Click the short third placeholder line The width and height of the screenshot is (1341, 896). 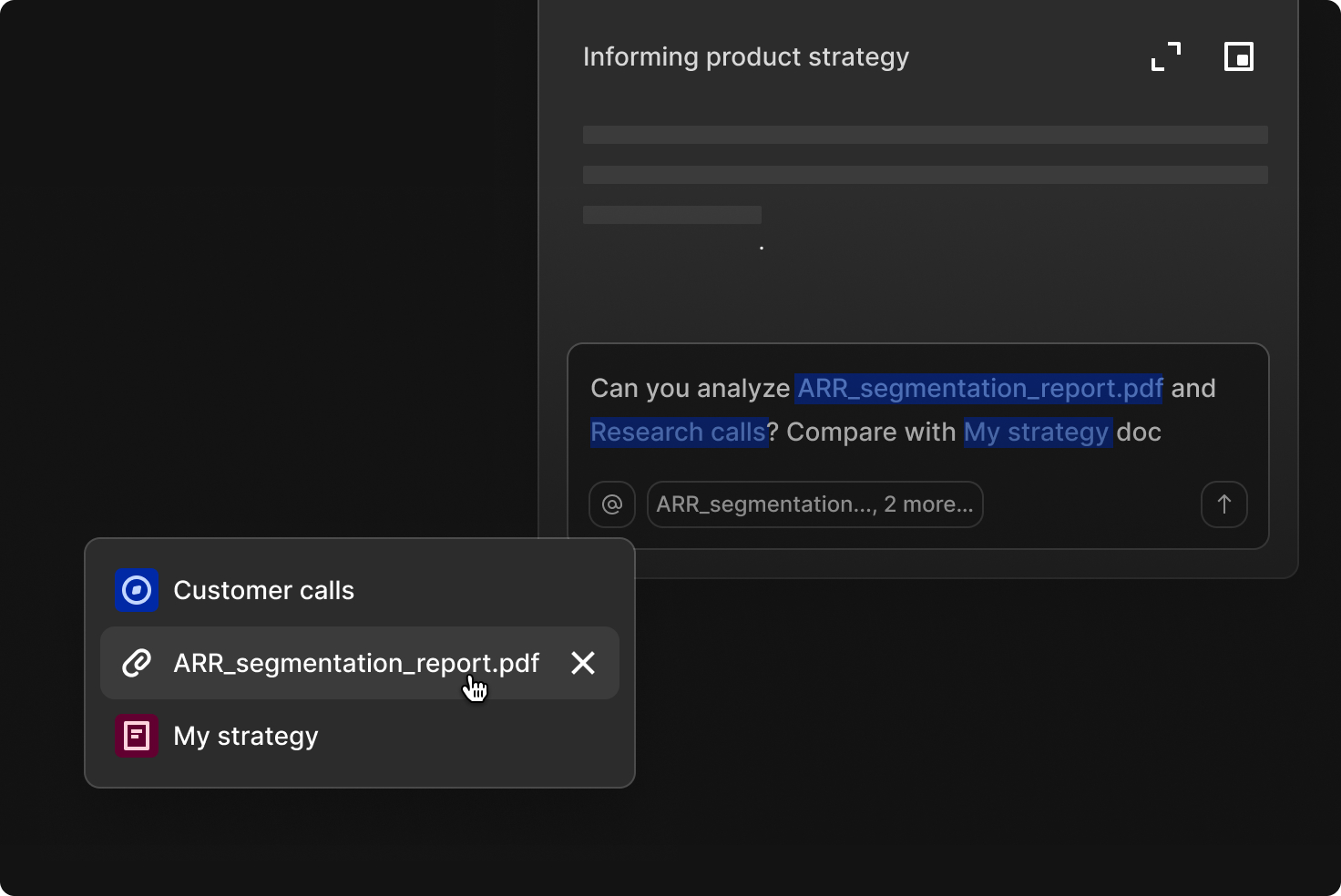tap(672, 215)
